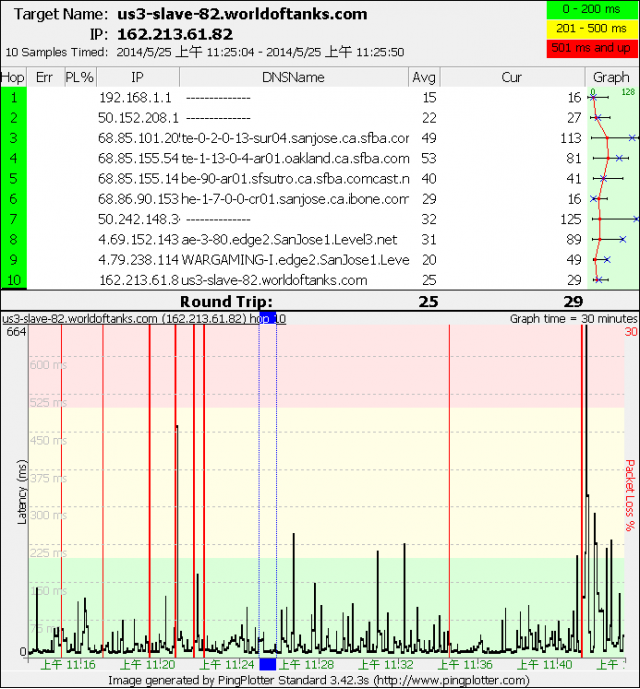Screen dimensions: 640x689
Task: Click the blue focus marker on time axis
Action: (x=268, y=664)
